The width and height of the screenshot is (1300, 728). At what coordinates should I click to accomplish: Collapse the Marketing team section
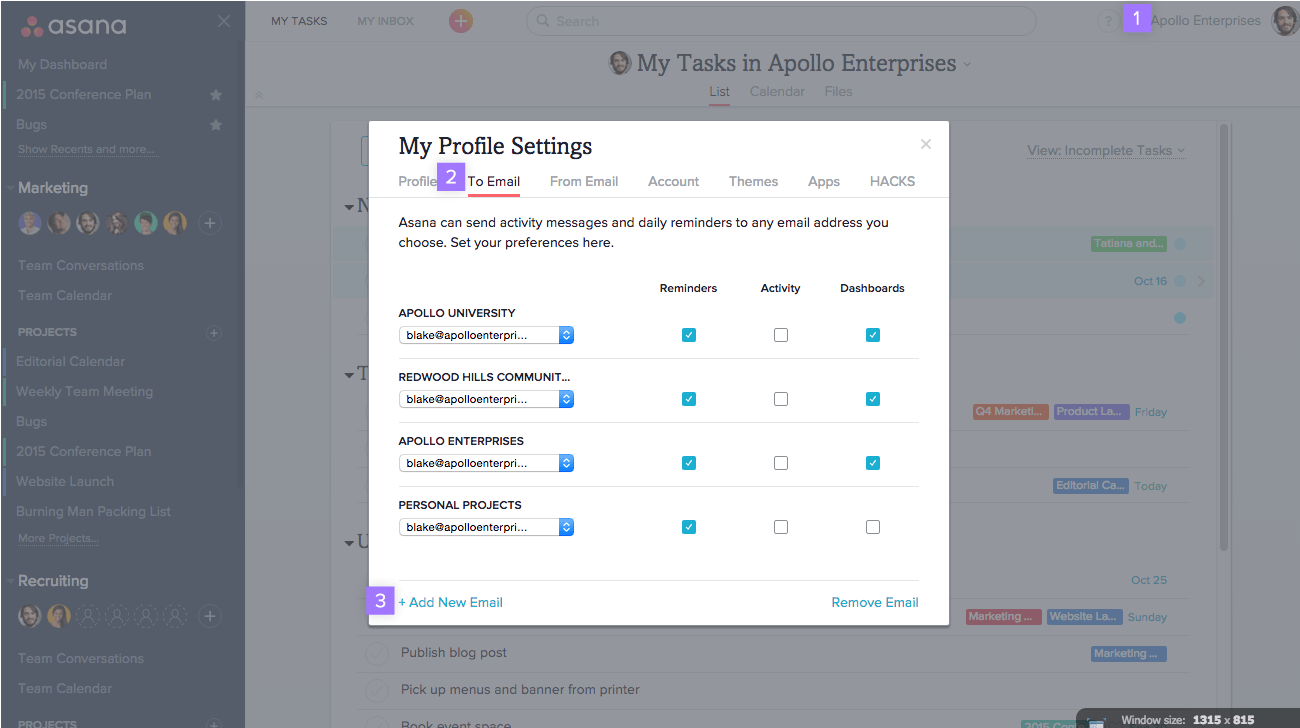pyautogui.click(x=12, y=187)
